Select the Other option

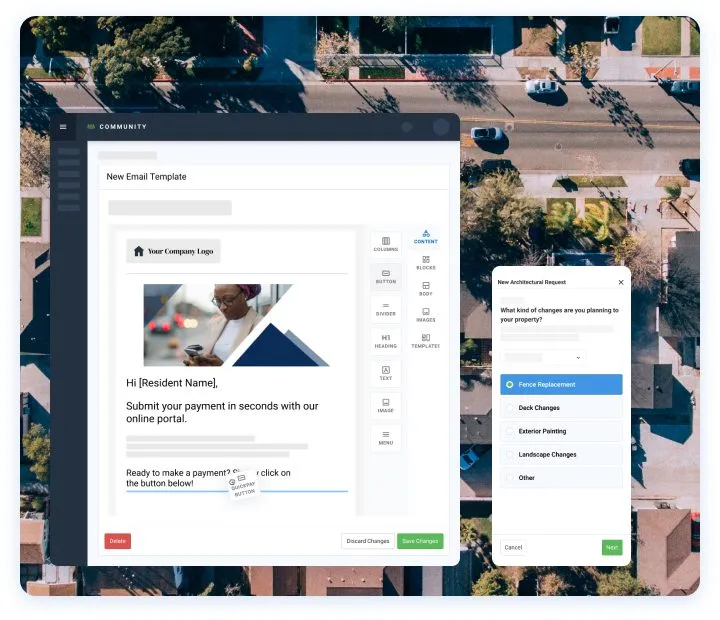tap(561, 478)
